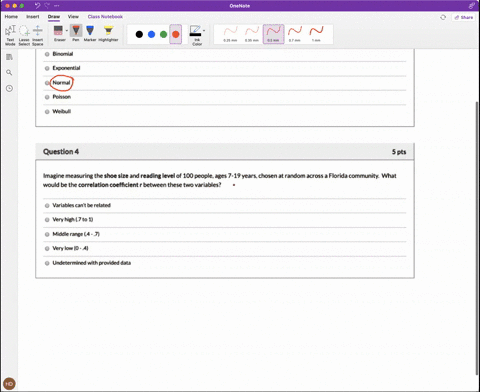Pick the blue ink color
The image size is (480, 392).
[x=151, y=34]
